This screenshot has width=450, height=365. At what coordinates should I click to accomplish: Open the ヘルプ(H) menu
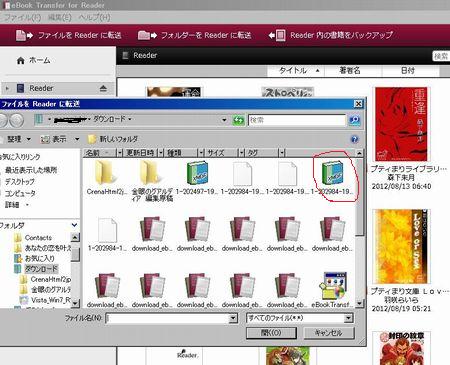tap(95, 17)
